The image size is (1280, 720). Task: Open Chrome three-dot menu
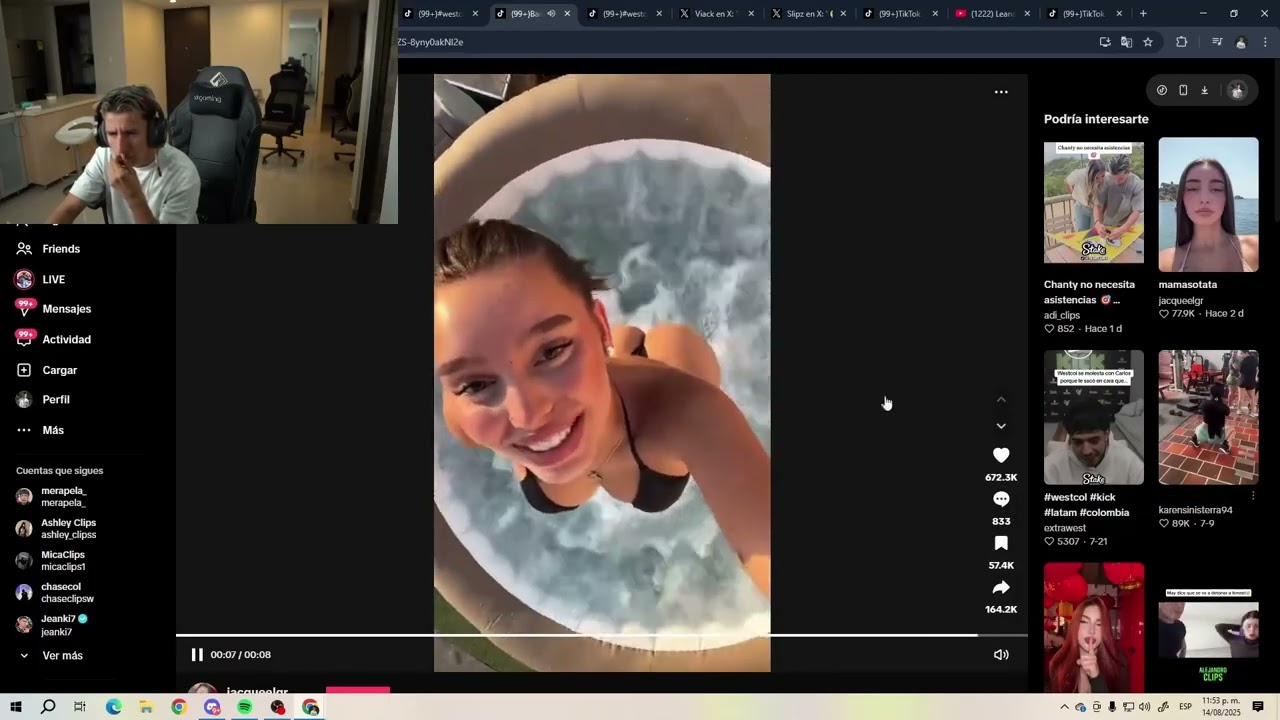[x=1265, y=42]
